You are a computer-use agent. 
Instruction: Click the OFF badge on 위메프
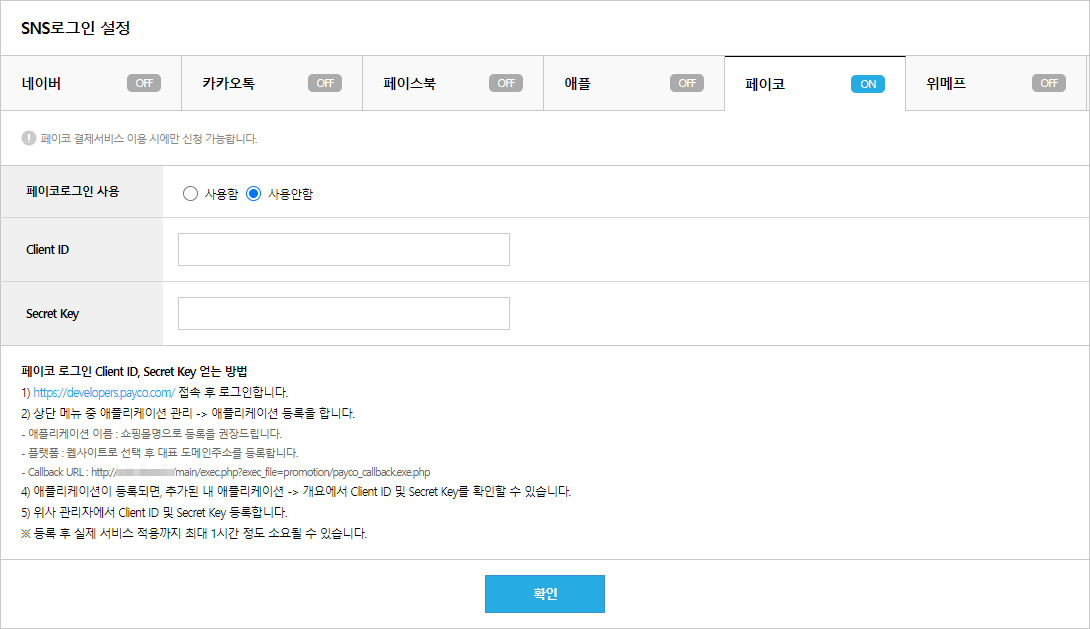tap(1049, 84)
